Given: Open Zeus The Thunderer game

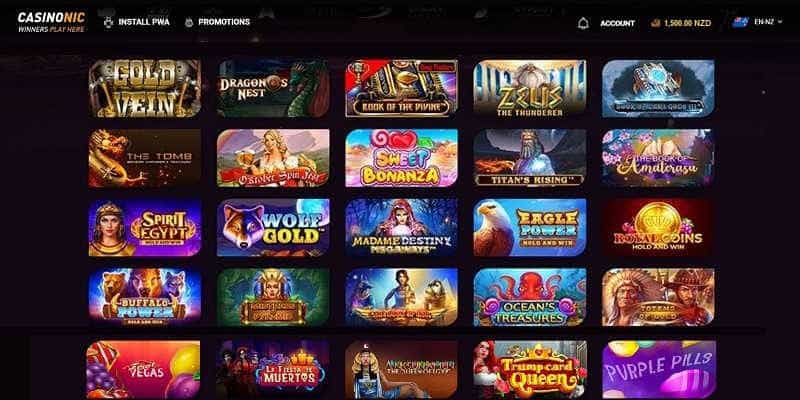Looking at the screenshot, I should point(530,88).
